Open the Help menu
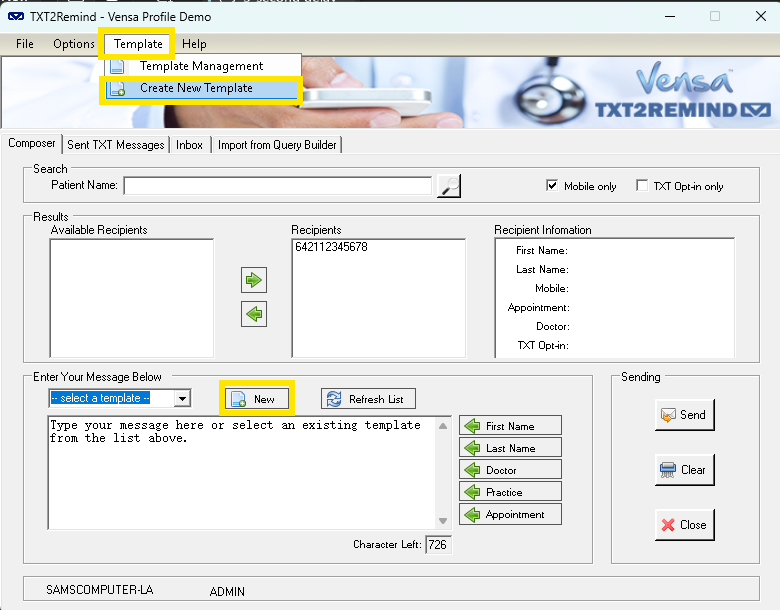The height and width of the screenshot is (610, 780). point(194,44)
